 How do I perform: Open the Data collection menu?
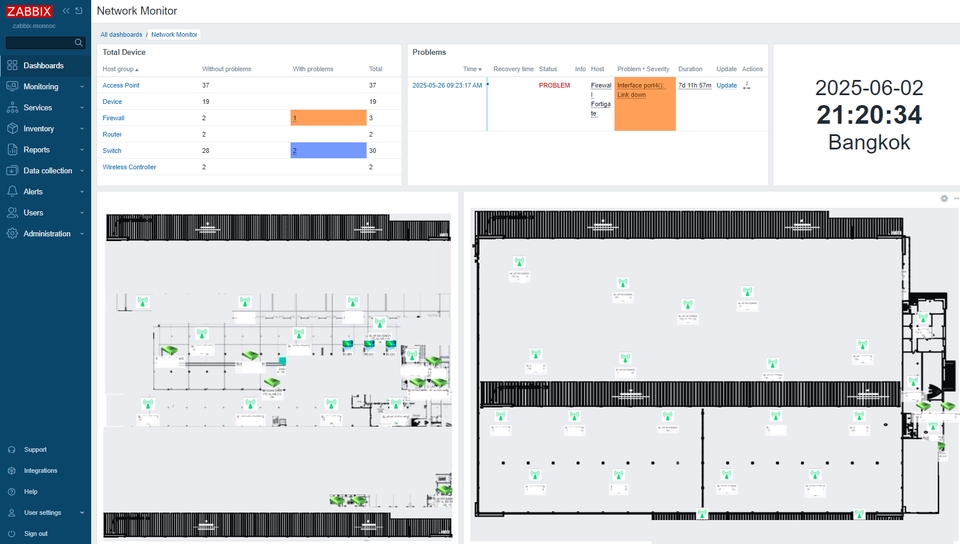(45, 171)
